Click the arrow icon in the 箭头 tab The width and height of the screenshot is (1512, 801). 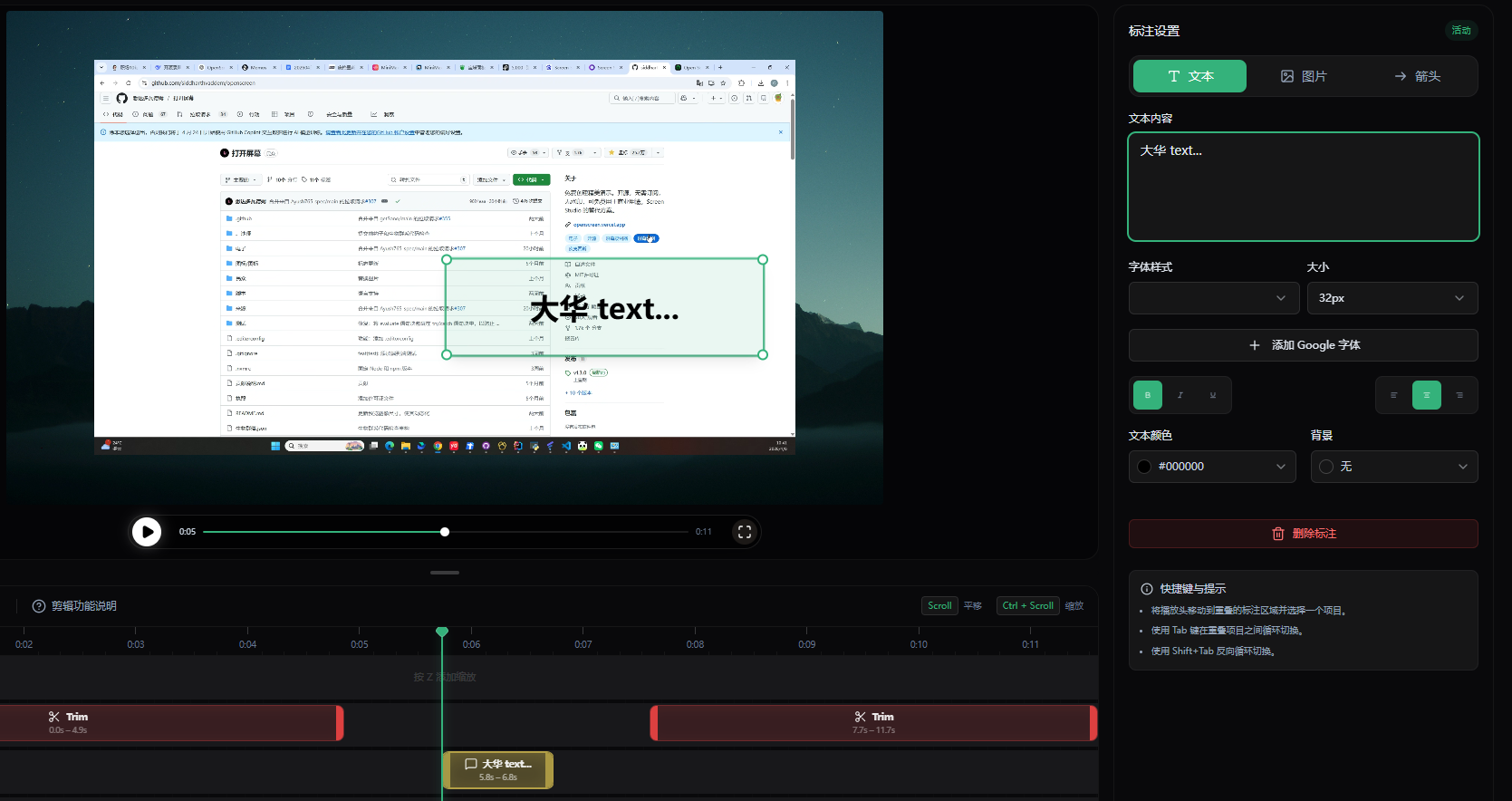[1401, 76]
